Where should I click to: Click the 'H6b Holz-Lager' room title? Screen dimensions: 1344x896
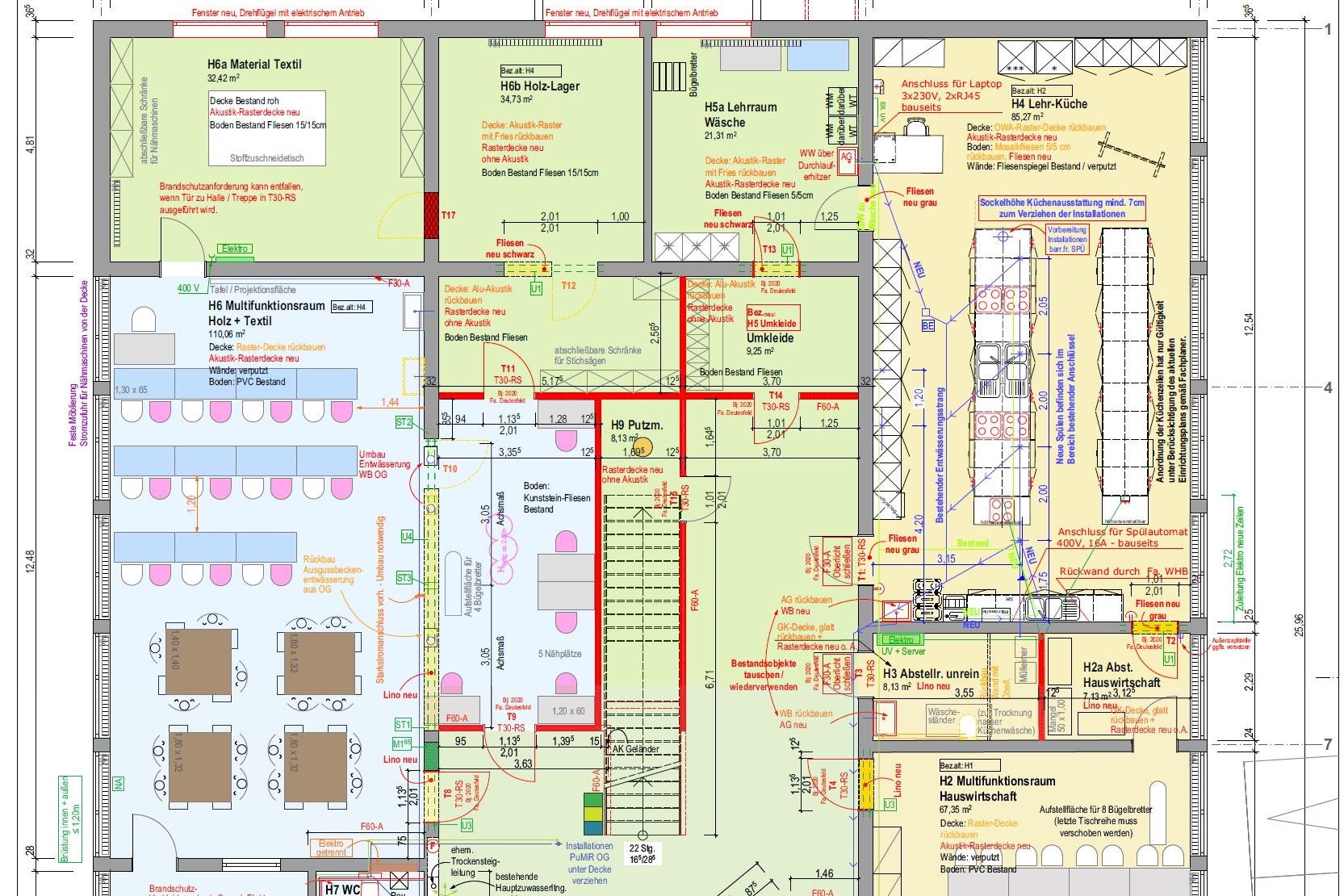(x=540, y=86)
